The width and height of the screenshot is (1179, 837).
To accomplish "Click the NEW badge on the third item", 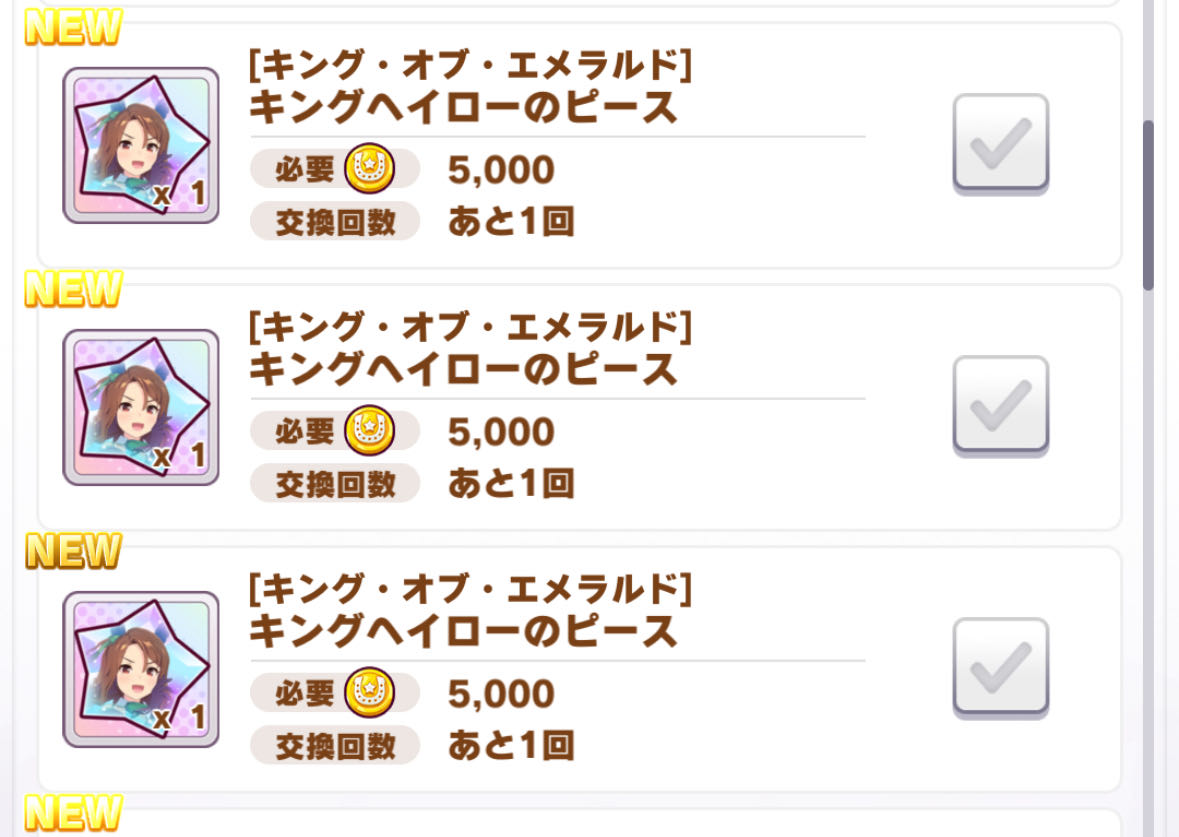I will point(72,551).
